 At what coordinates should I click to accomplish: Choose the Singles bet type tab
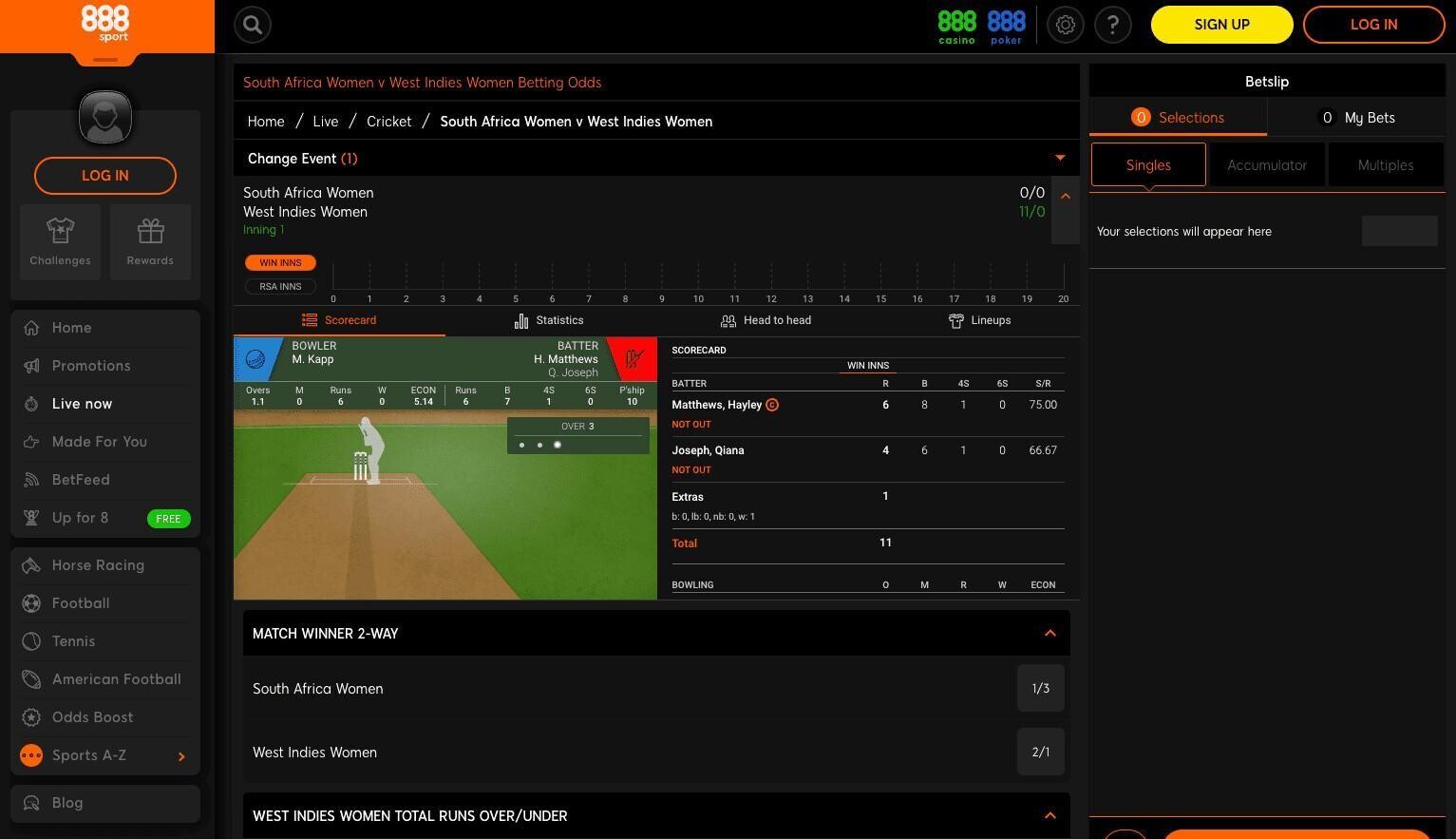tap(1148, 165)
